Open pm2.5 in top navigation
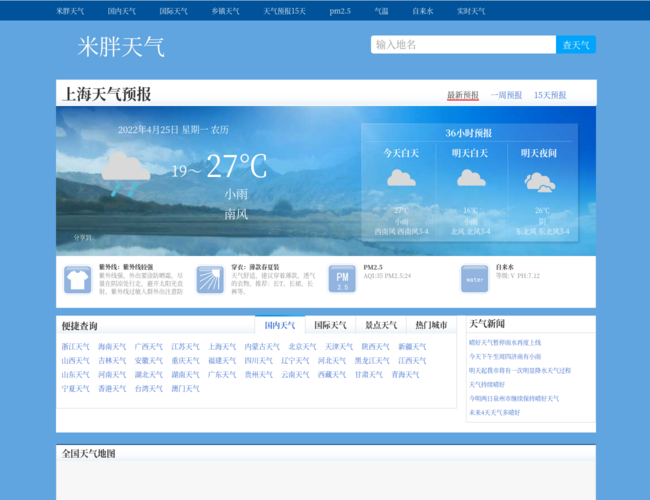This screenshot has height=500, width=650. tap(340, 11)
